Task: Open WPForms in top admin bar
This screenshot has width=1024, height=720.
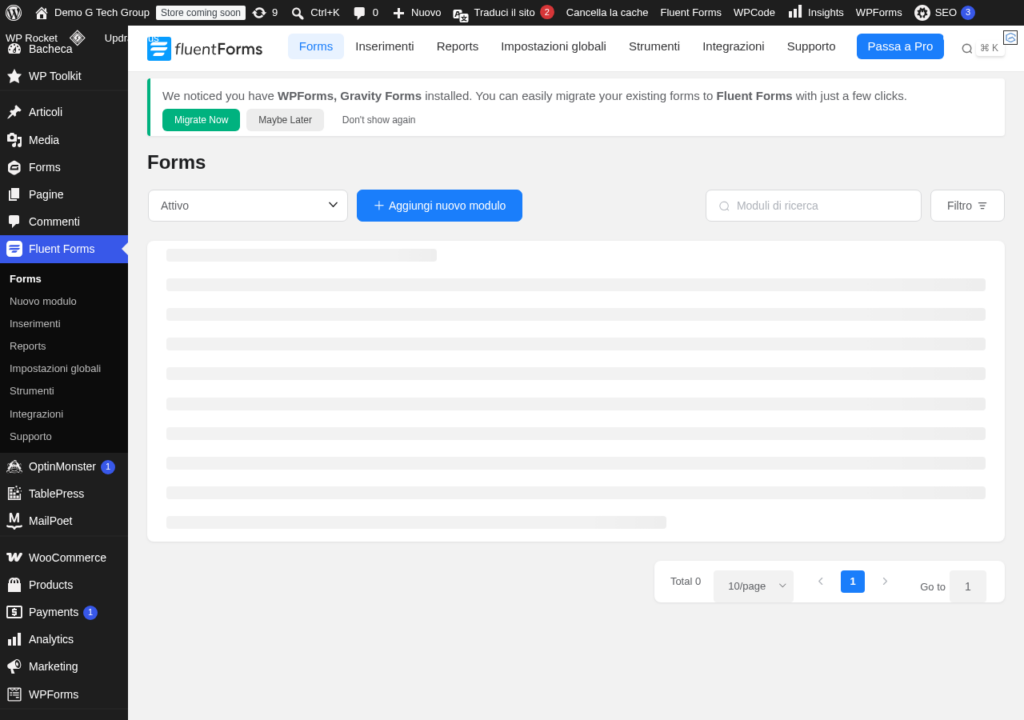Action: [x=878, y=12]
